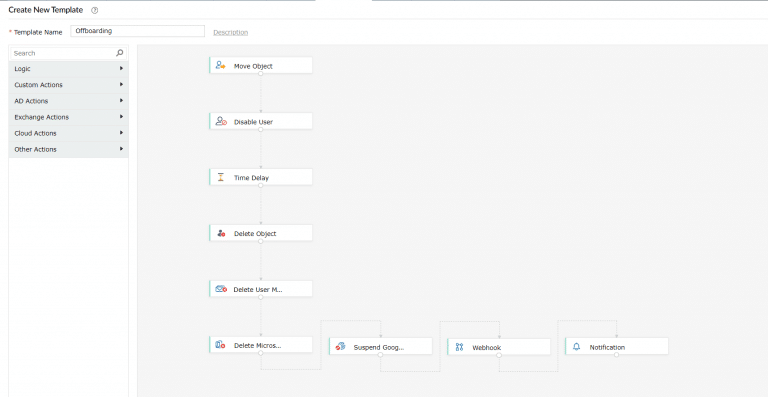Image resolution: width=768 pixels, height=397 pixels.
Task: Open the Description link
Action: coord(231,32)
